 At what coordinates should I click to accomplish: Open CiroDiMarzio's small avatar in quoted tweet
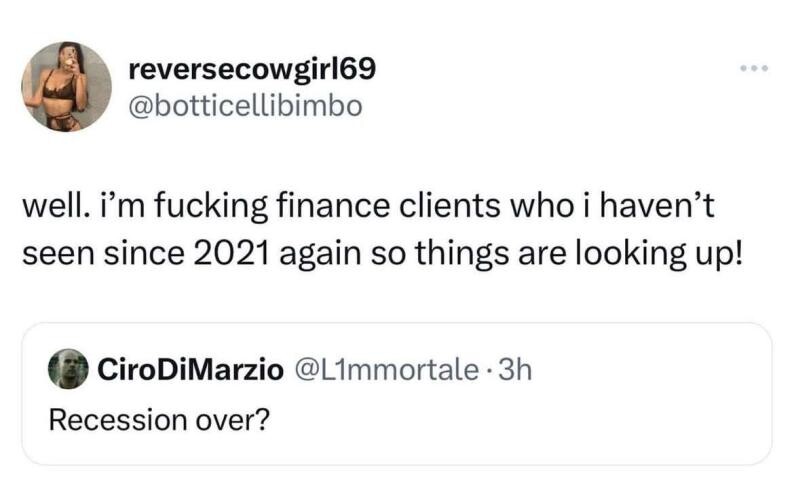tap(68, 369)
